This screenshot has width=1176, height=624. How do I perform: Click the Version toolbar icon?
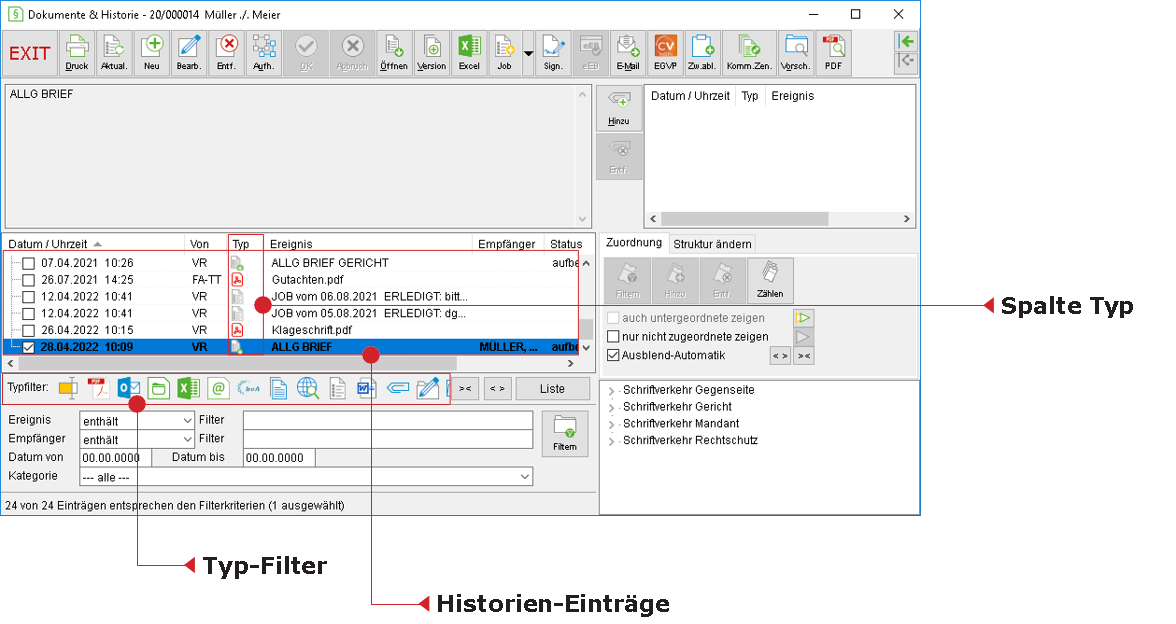(431, 53)
